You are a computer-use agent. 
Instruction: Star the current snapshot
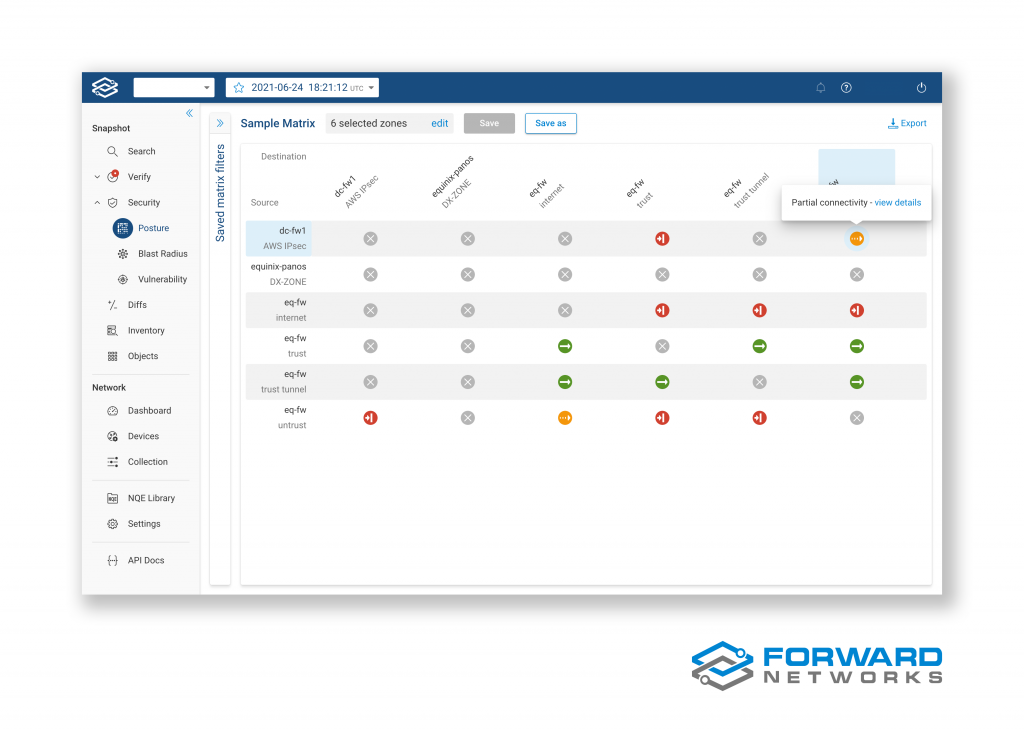tap(239, 88)
